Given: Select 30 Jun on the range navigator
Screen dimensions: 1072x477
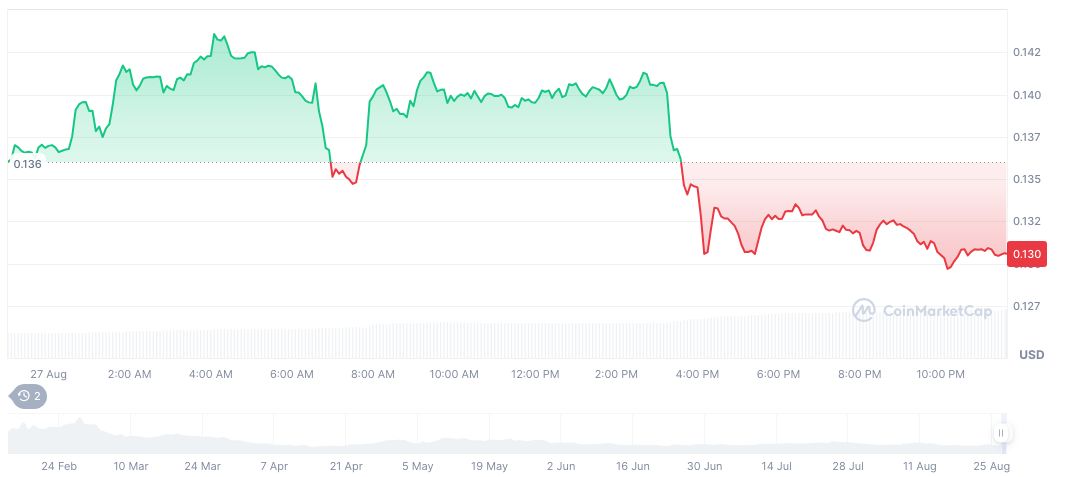Looking at the screenshot, I should pos(705,466).
